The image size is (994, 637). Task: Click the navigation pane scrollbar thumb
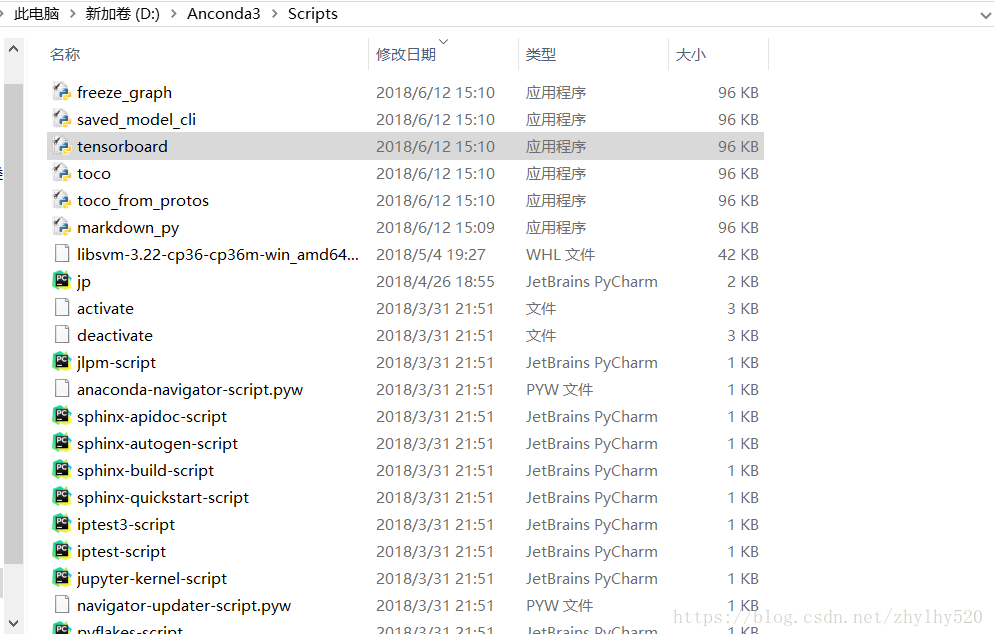click(x=13, y=323)
